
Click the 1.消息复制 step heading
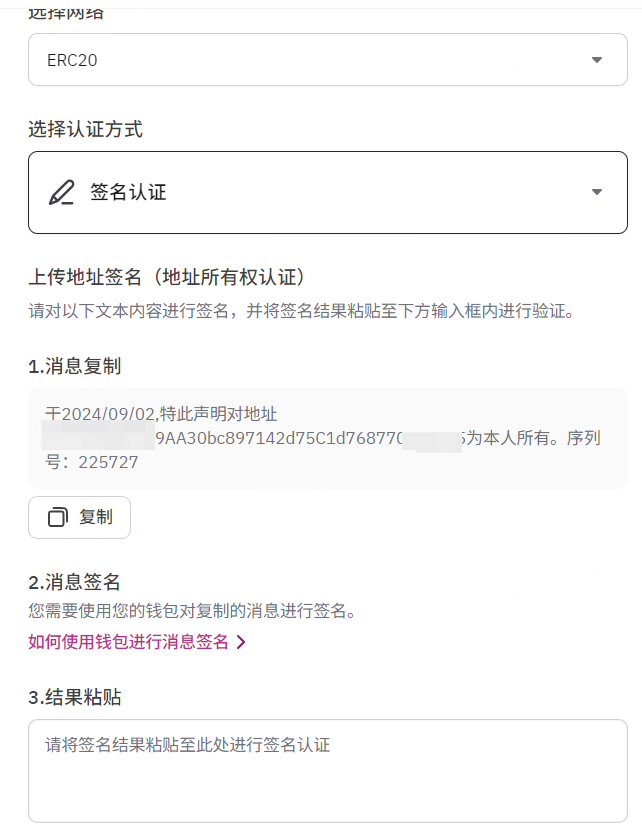pyautogui.click(x=75, y=366)
